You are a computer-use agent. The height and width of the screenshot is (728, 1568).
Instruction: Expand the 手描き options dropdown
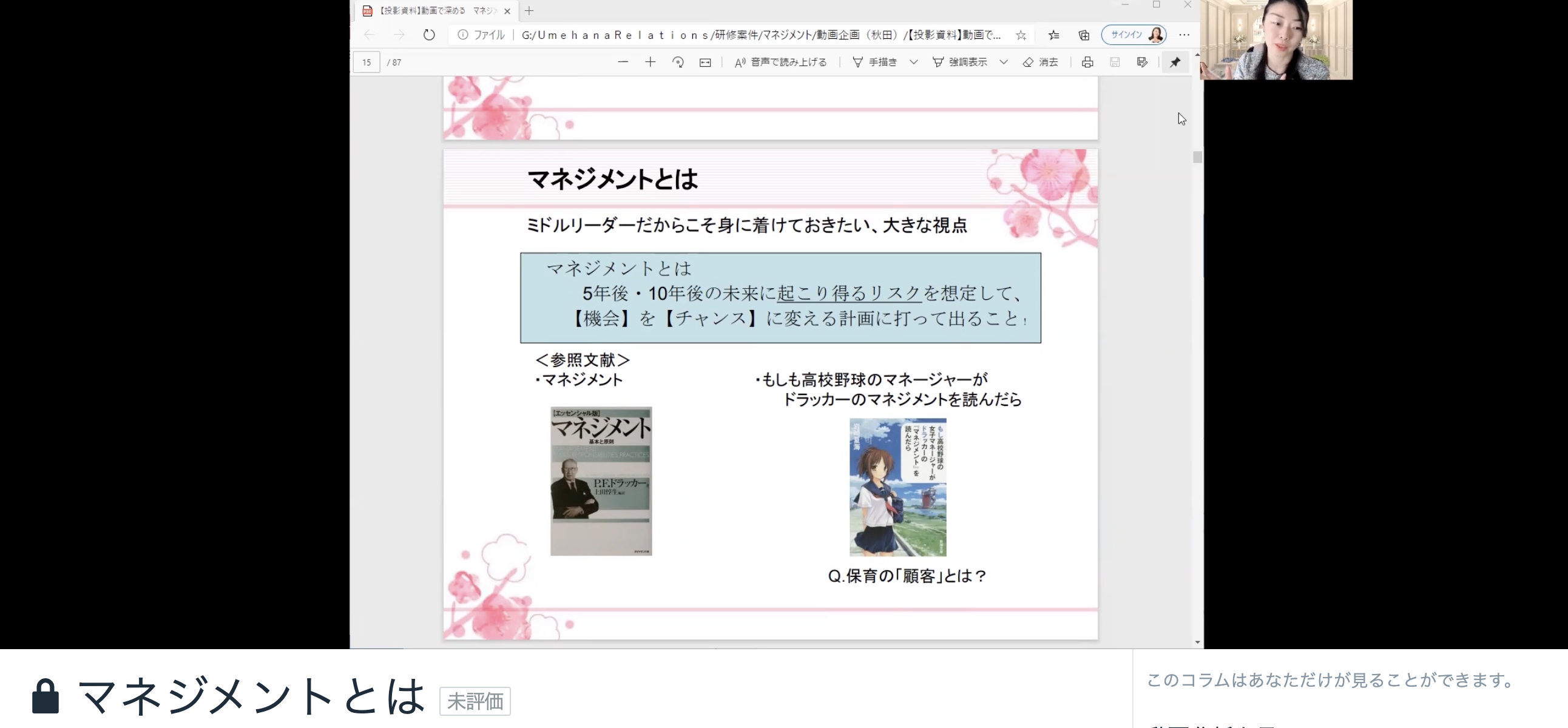[914, 62]
